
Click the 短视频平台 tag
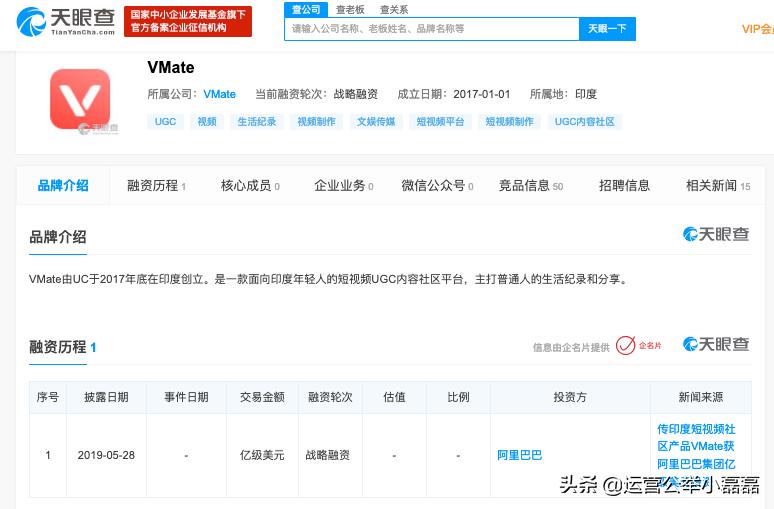(x=440, y=121)
